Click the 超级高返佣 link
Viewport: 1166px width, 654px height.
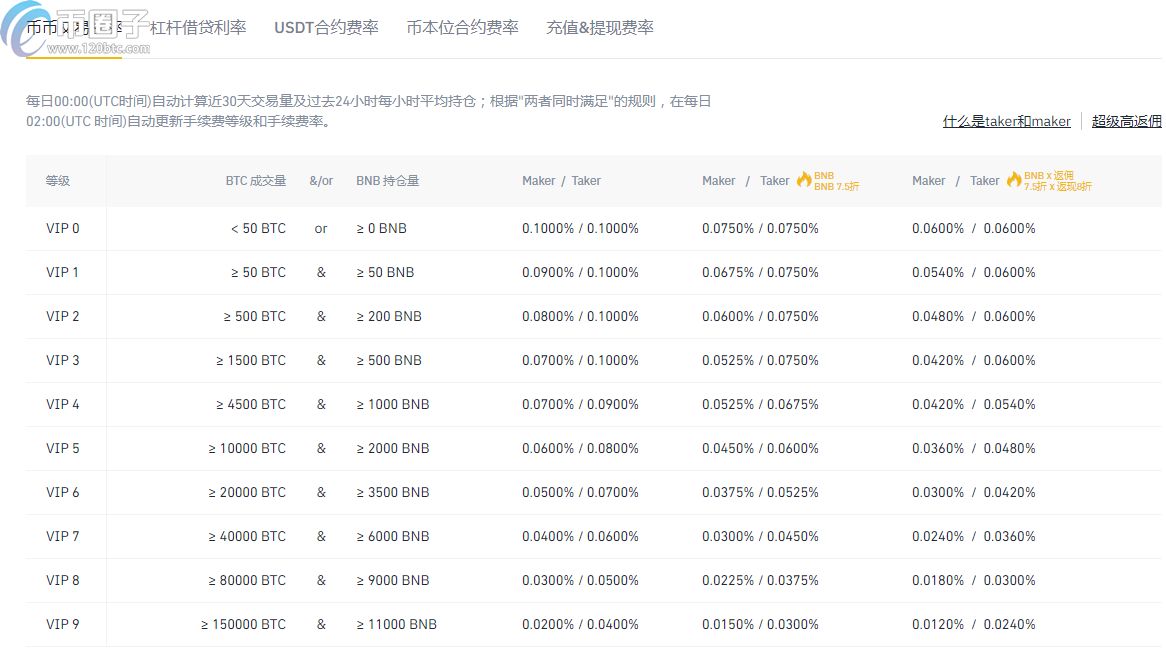click(1126, 121)
